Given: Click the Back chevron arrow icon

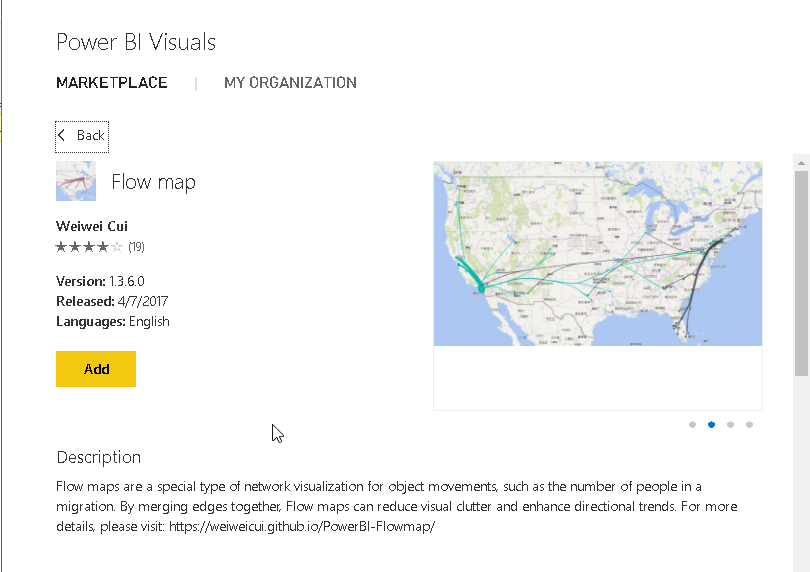Looking at the screenshot, I should click(x=62, y=135).
